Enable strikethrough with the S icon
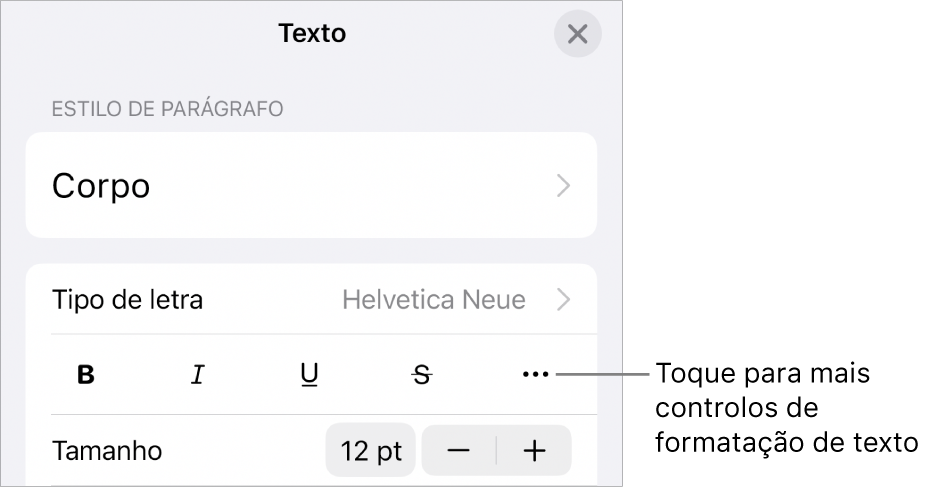The width and height of the screenshot is (926, 487). click(x=423, y=375)
